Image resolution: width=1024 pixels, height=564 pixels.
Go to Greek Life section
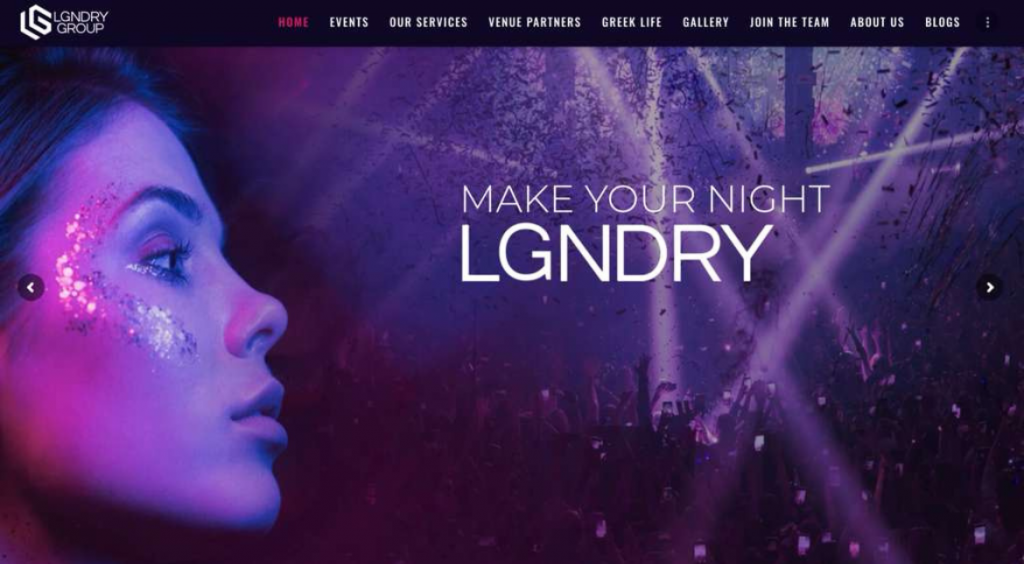coord(632,23)
